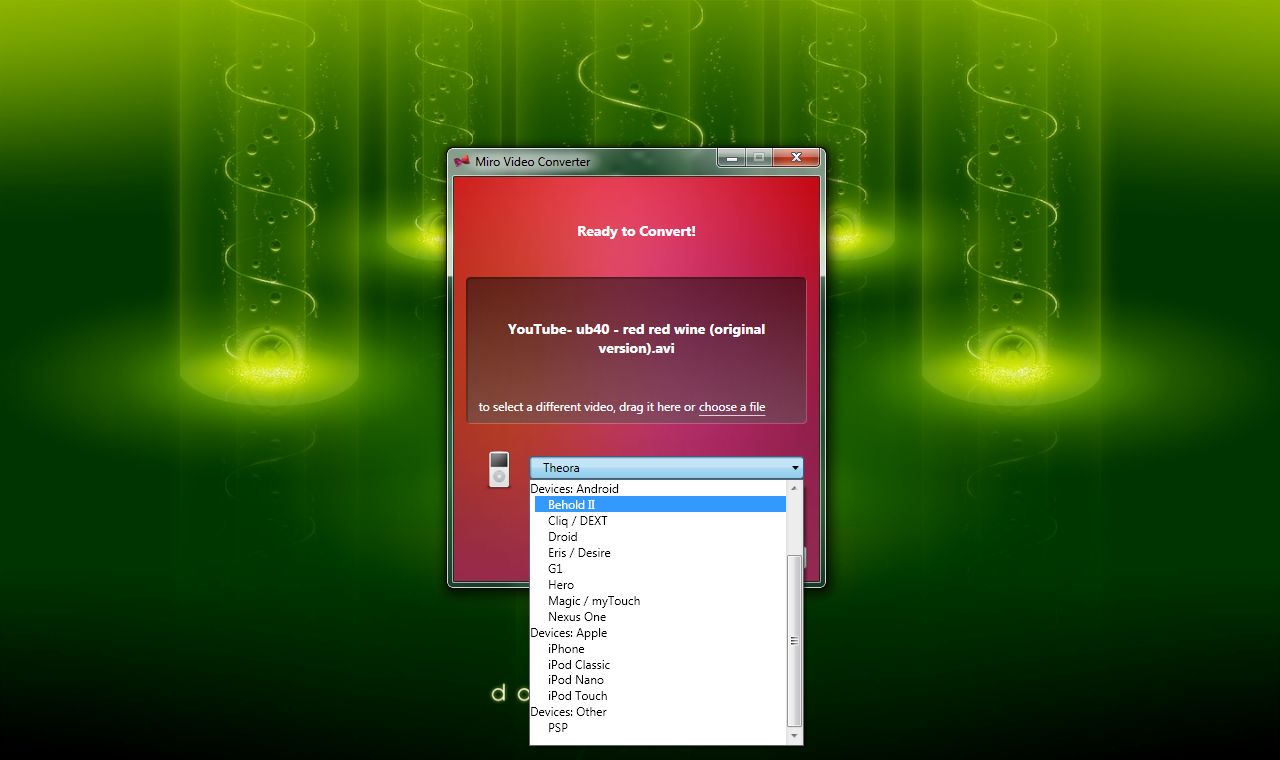
Task: Click the iPod device icon
Action: 499,469
